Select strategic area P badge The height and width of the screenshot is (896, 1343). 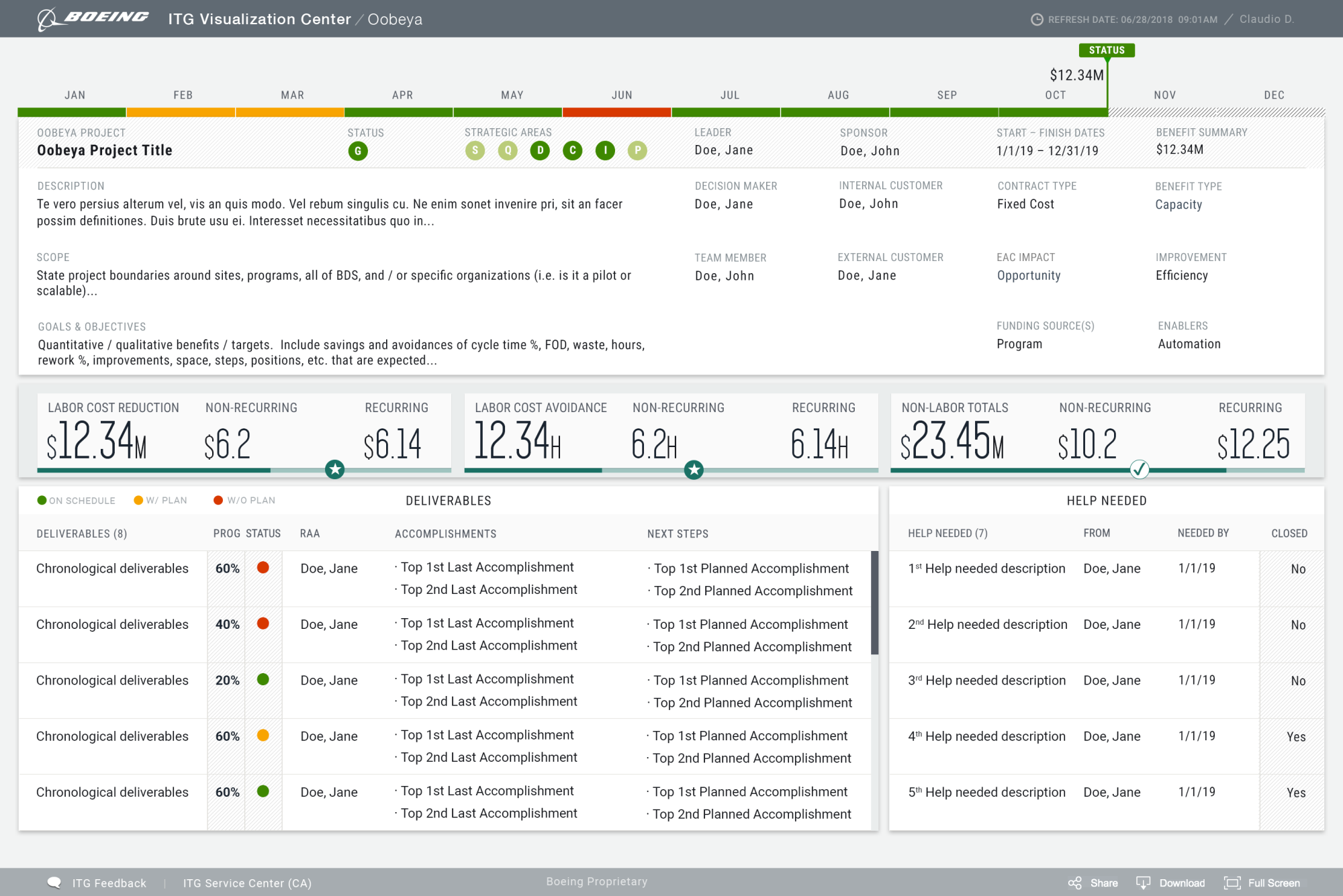(x=637, y=150)
